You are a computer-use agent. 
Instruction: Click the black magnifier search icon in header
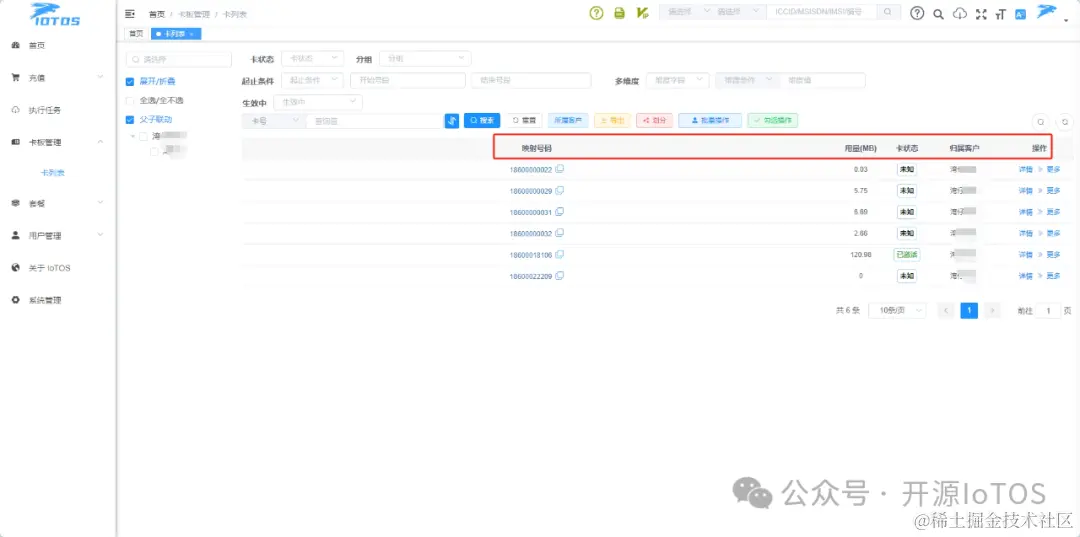click(x=938, y=14)
